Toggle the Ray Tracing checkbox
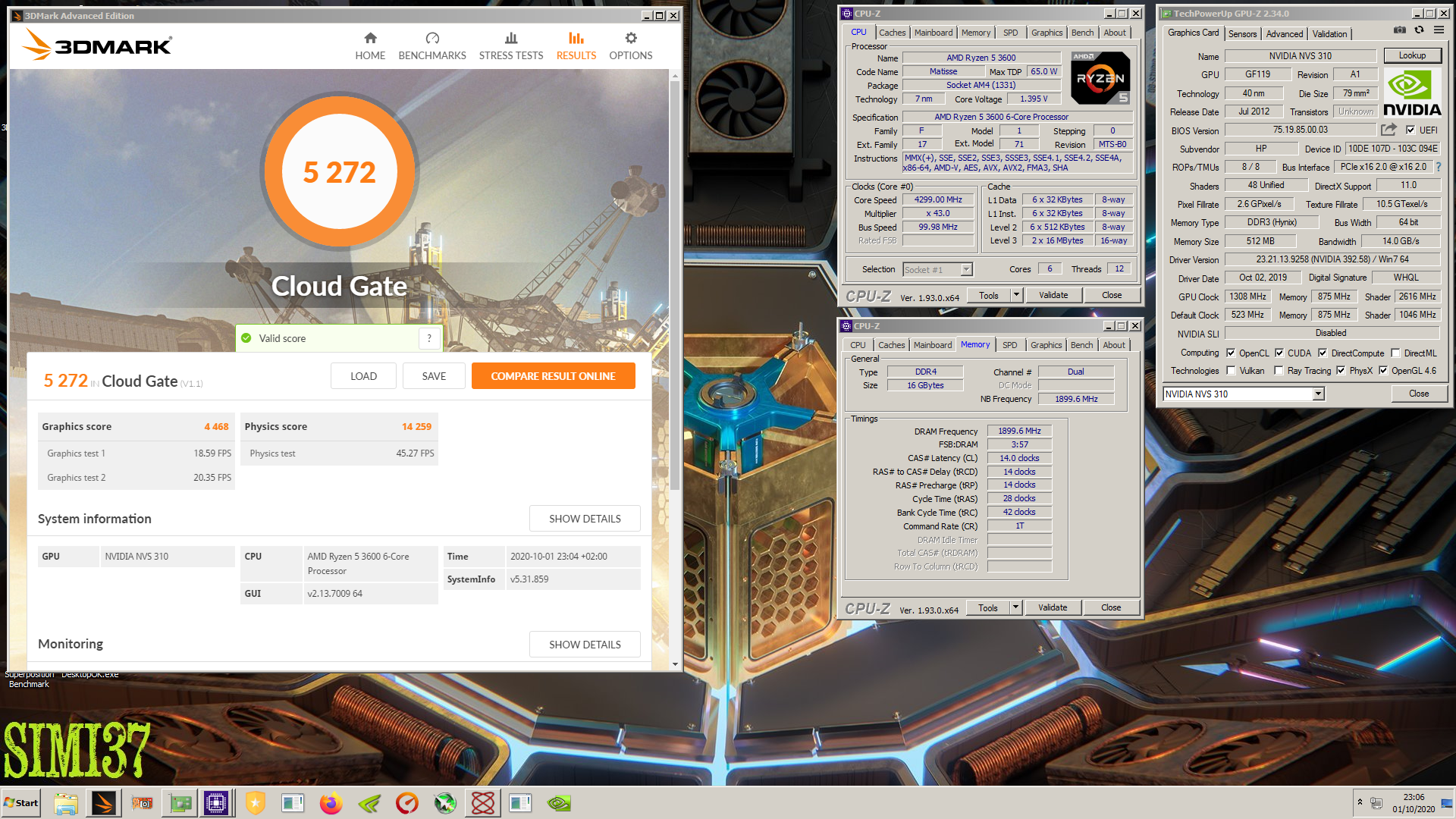The width and height of the screenshot is (1456, 819). (x=1279, y=370)
